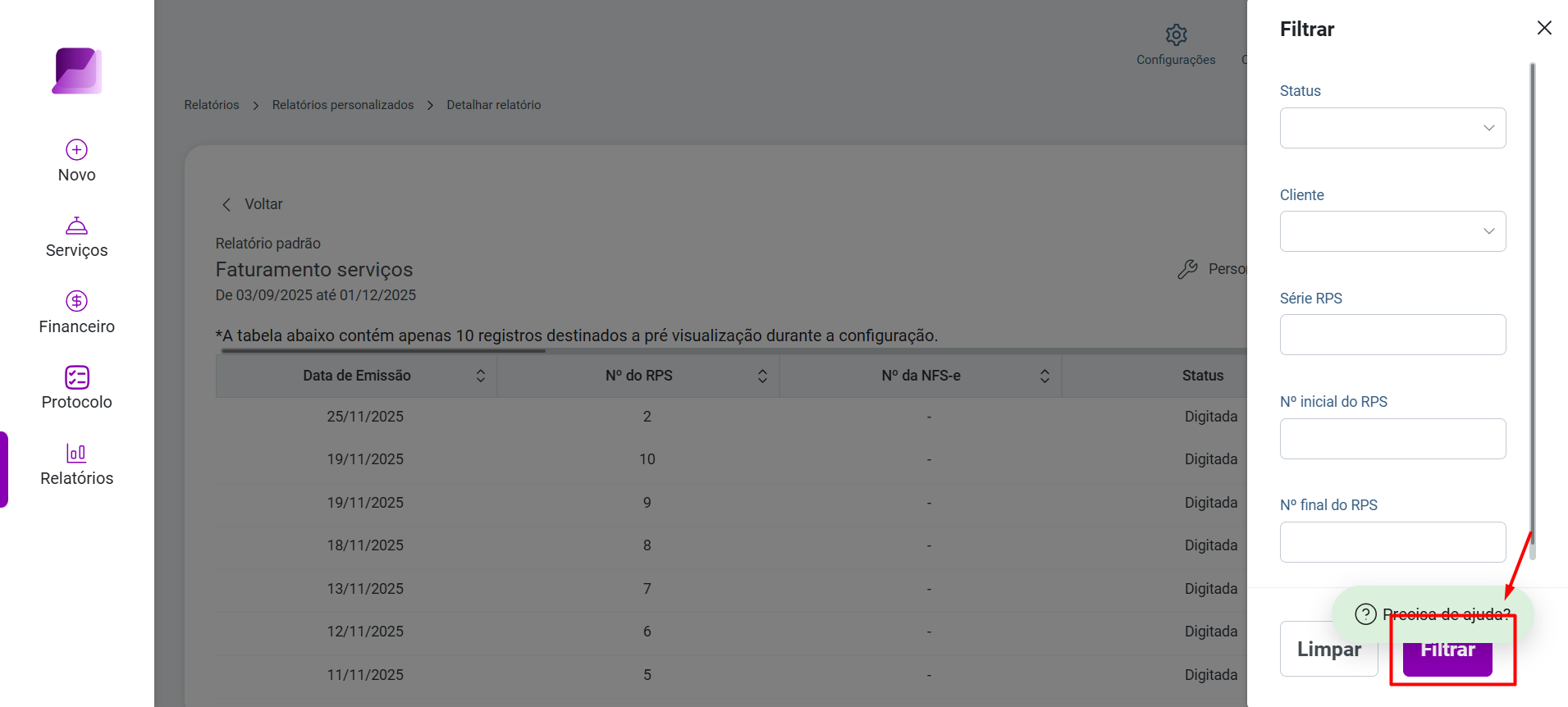Open the Protocolo checklist icon
Image resolution: width=1568 pixels, height=707 pixels.
pos(77,377)
